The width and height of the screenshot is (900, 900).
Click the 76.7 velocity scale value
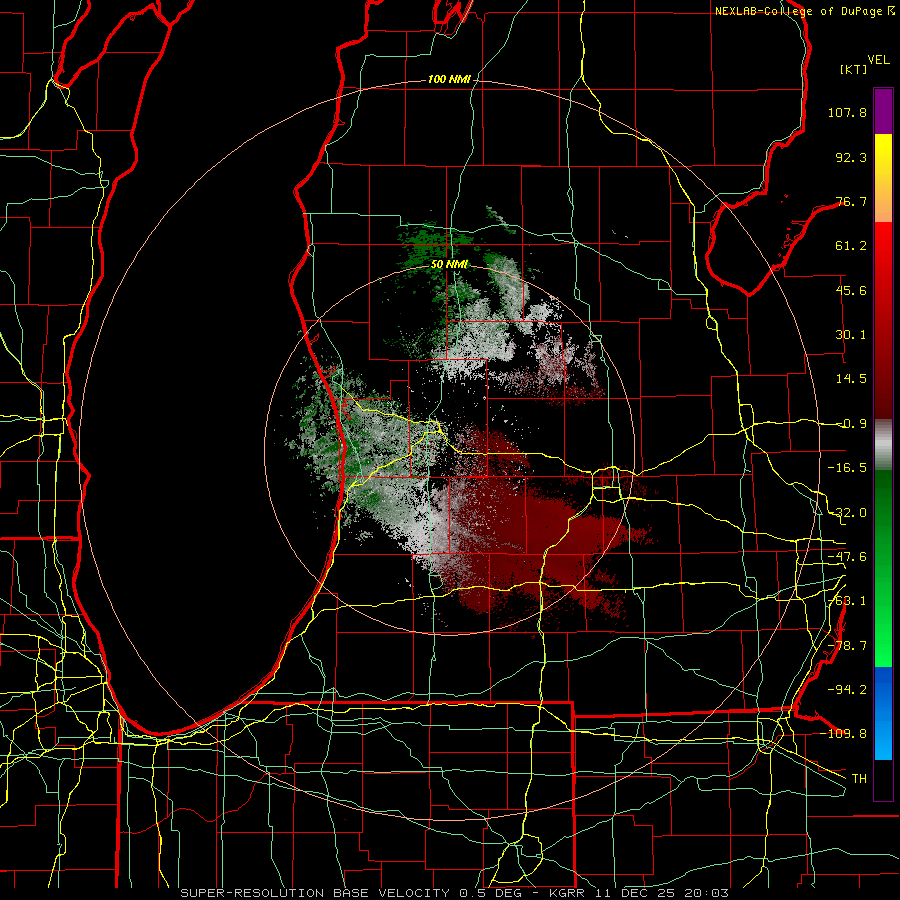(x=851, y=201)
